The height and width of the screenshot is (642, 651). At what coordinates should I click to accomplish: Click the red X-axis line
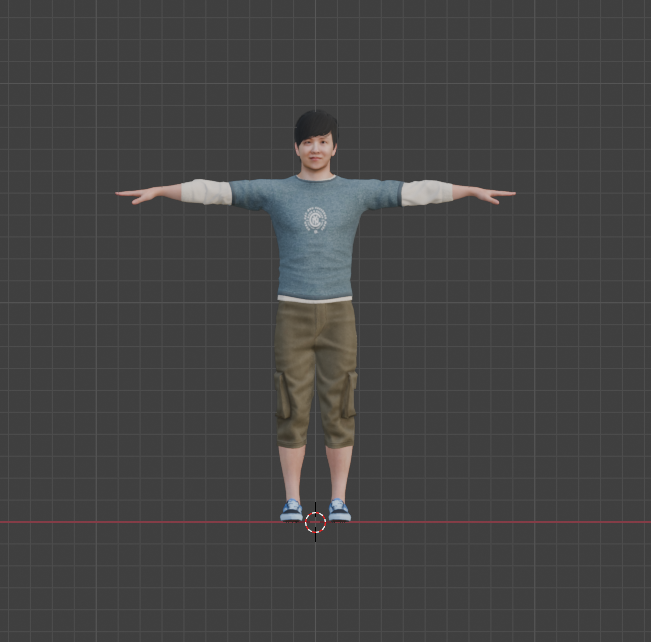point(500,522)
